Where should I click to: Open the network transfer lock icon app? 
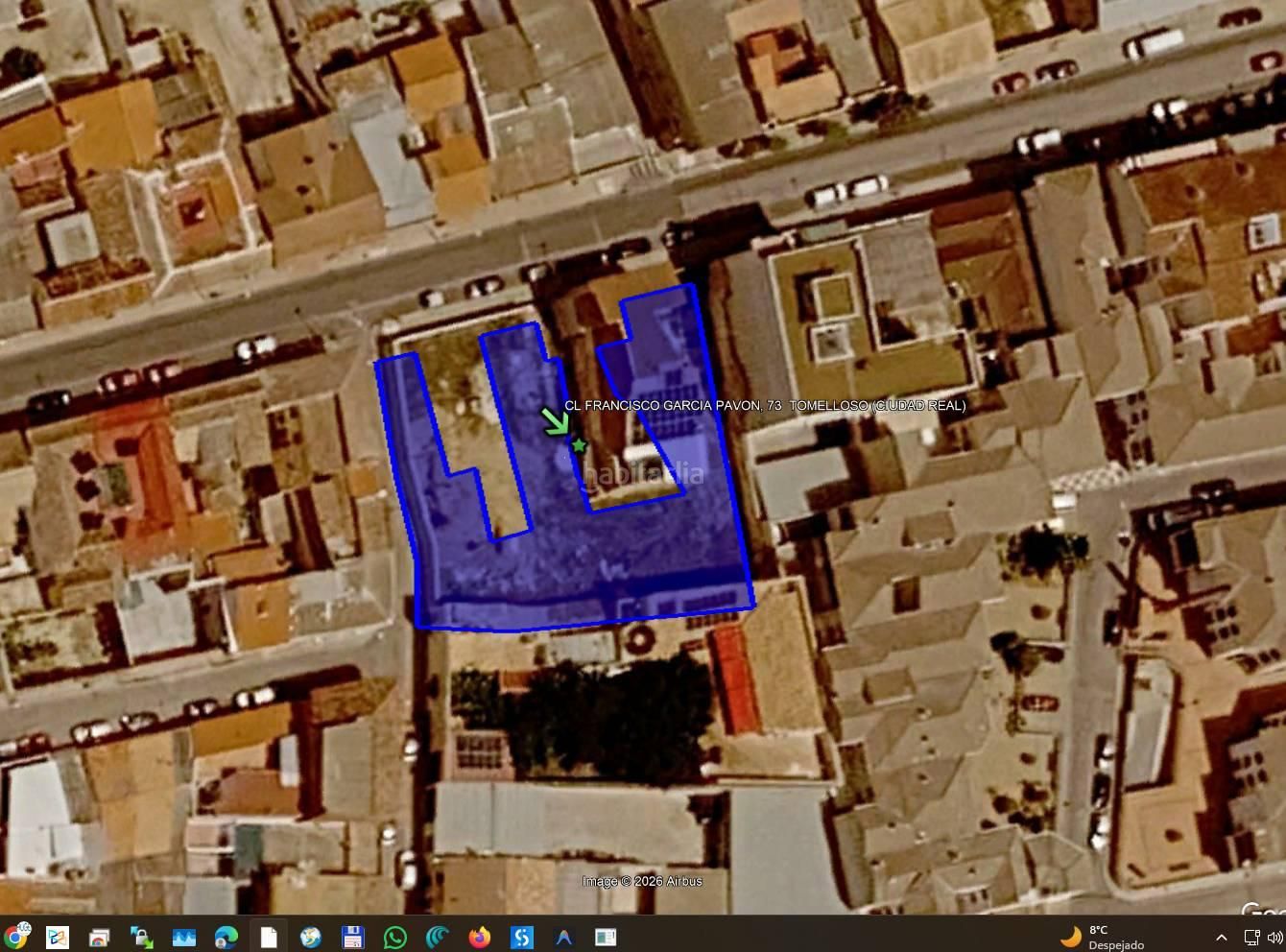pos(142,937)
